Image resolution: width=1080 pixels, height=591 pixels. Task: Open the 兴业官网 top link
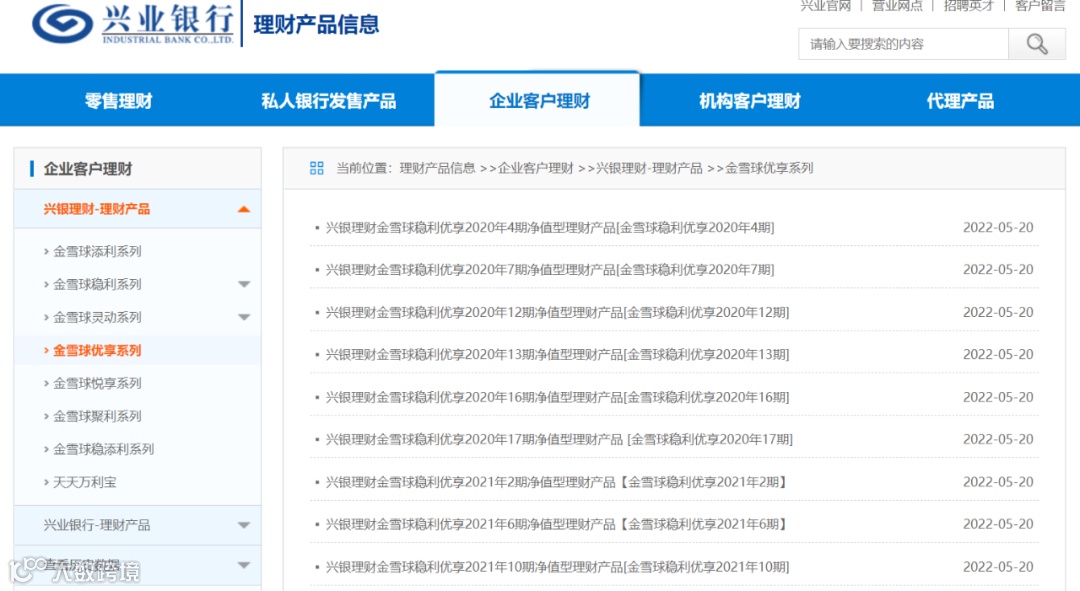(825, 6)
